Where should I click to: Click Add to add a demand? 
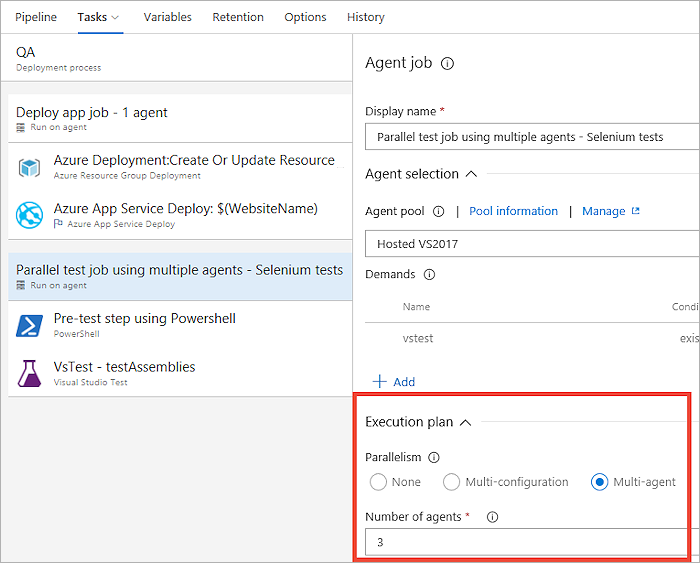pyautogui.click(x=394, y=382)
